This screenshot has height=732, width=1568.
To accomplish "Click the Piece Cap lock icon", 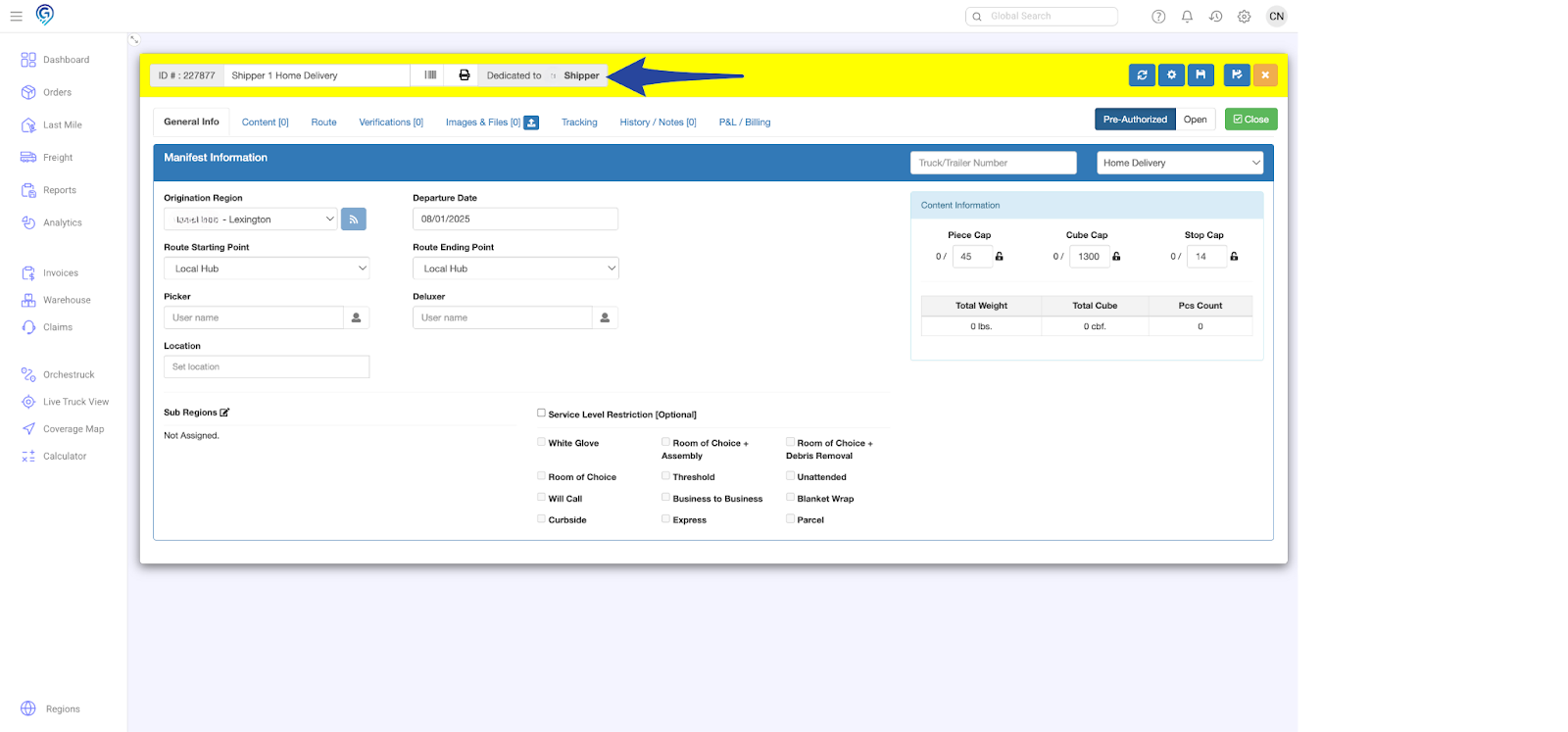I will pos(1000,257).
